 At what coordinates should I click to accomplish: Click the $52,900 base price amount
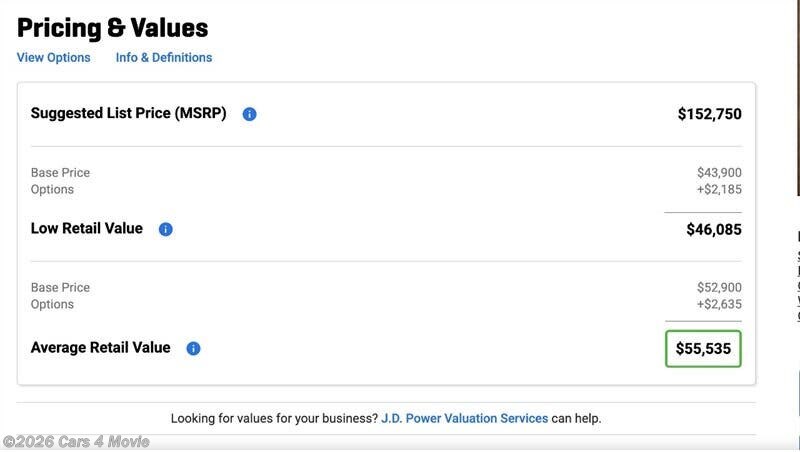[x=719, y=288]
